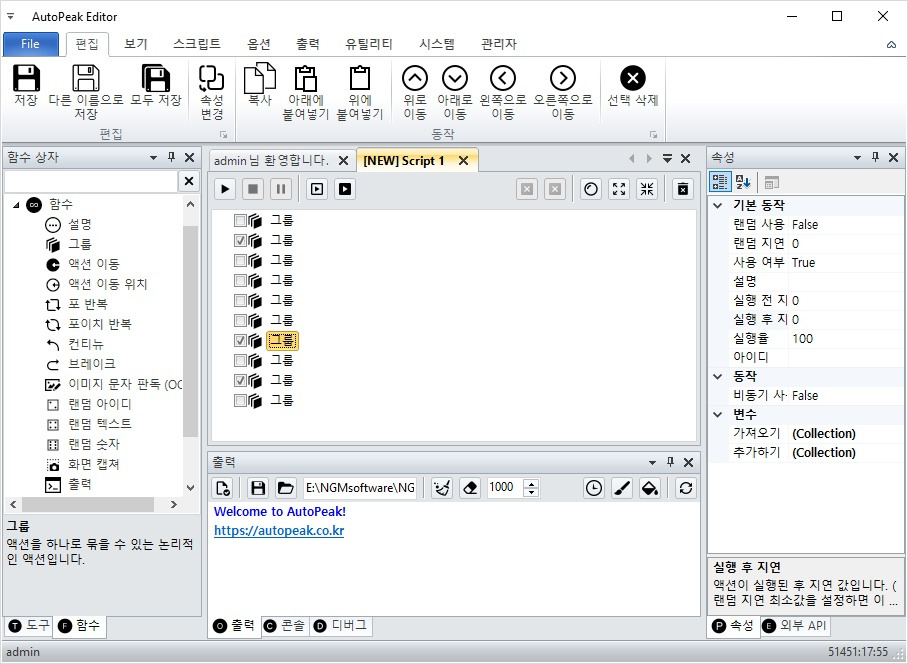Viewport: 908px width, 664px height.
Task: Open 함수 상자 panel dropdown arrow
Action: pos(153,157)
